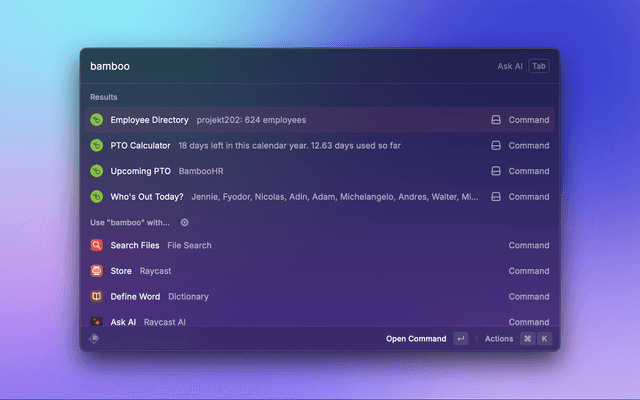Select the Who's Out Today? result

tap(147, 197)
